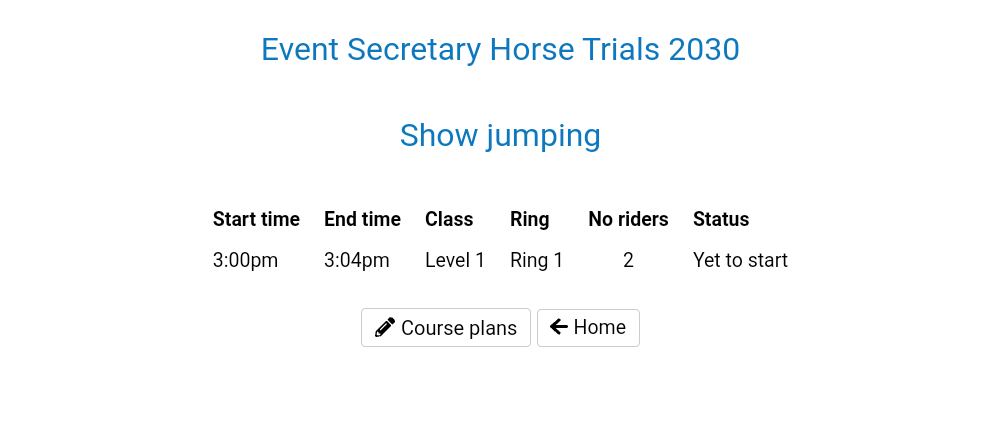Open the Course plans button
1000x428 pixels.
coord(446,328)
